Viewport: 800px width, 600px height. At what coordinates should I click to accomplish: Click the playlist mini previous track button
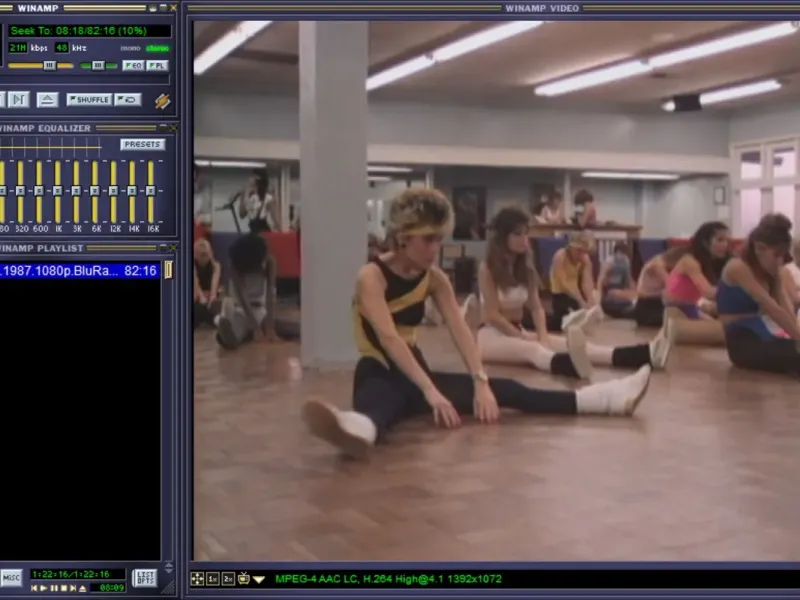[34, 588]
